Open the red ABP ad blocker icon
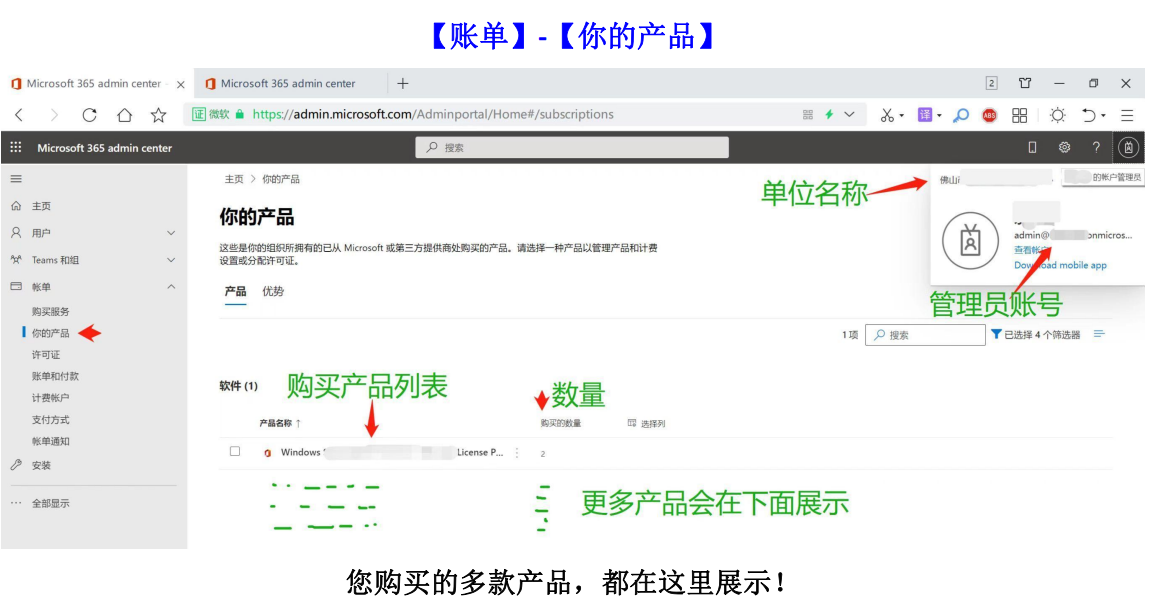 (x=990, y=115)
